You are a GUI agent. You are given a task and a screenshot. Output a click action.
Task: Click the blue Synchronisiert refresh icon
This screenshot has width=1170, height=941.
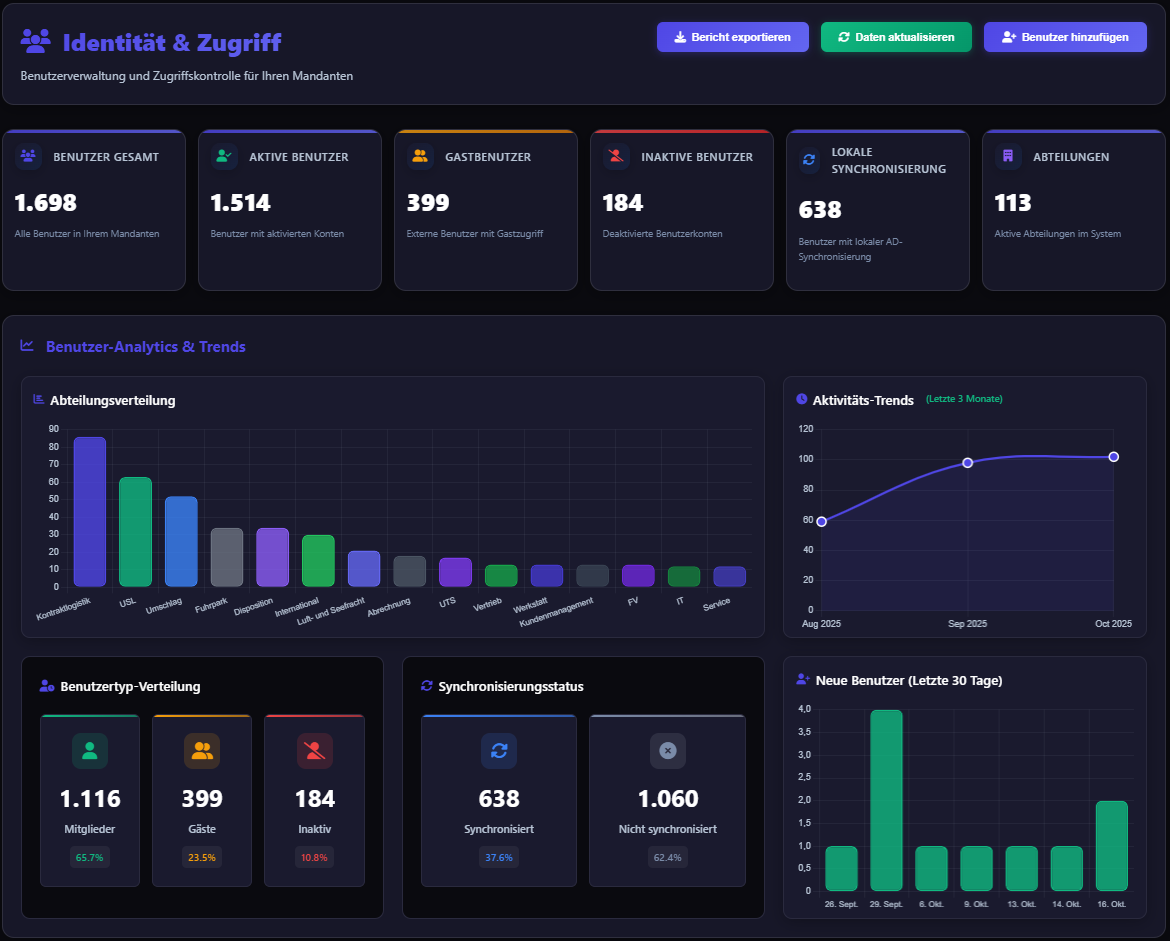coord(499,750)
